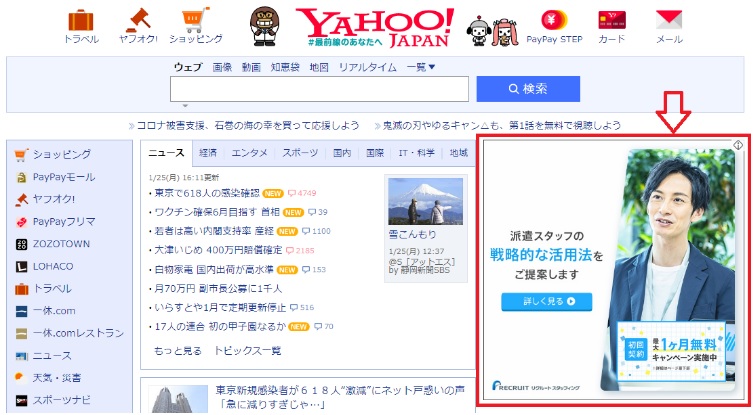Open the Mt. Fuji 雪こんもり photo thumbnail
The width and height of the screenshot is (756, 415).
(425, 201)
